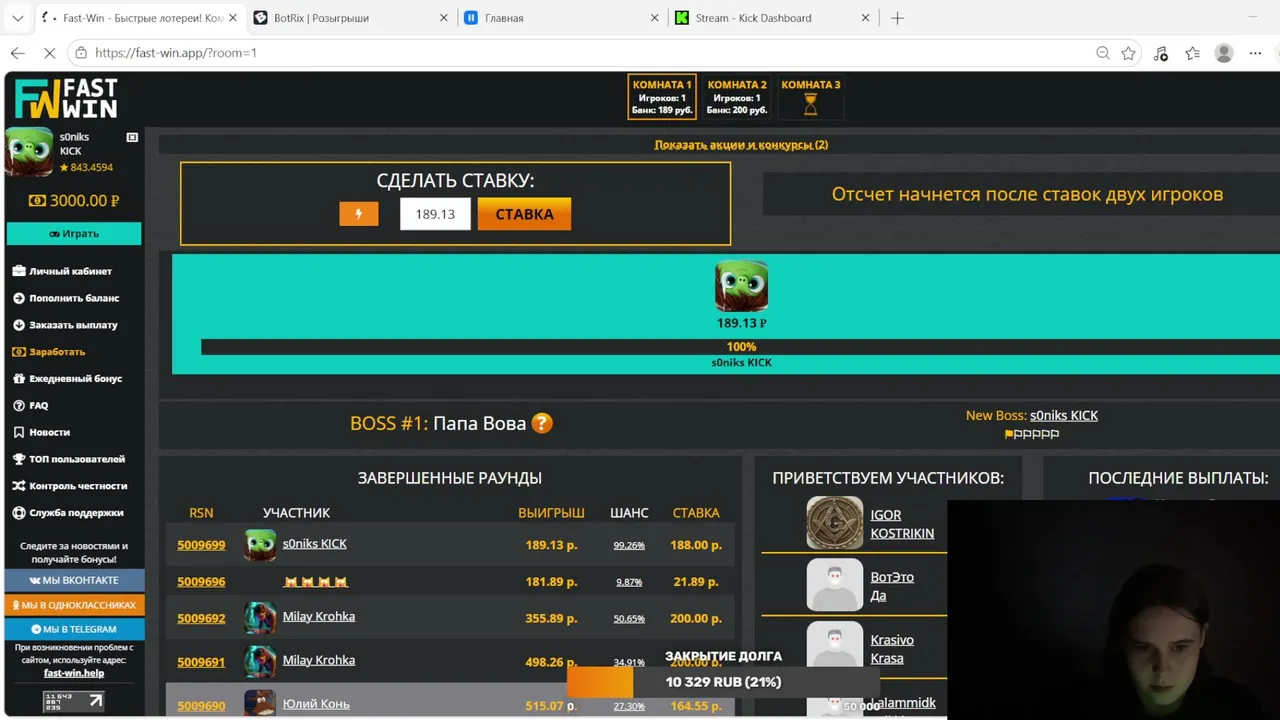
Task: Select Заказать выплату in the sidebar
Action: pyautogui.click(x=73, y=325)
